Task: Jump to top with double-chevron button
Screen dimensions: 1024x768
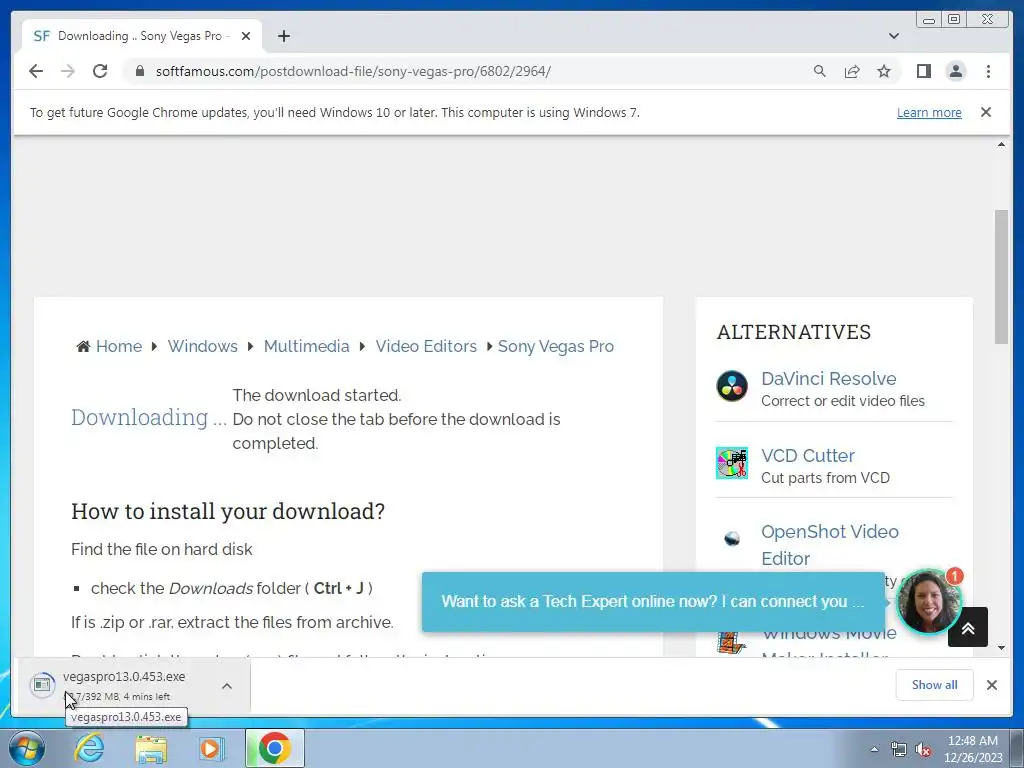Action: [x=967, y=627]
